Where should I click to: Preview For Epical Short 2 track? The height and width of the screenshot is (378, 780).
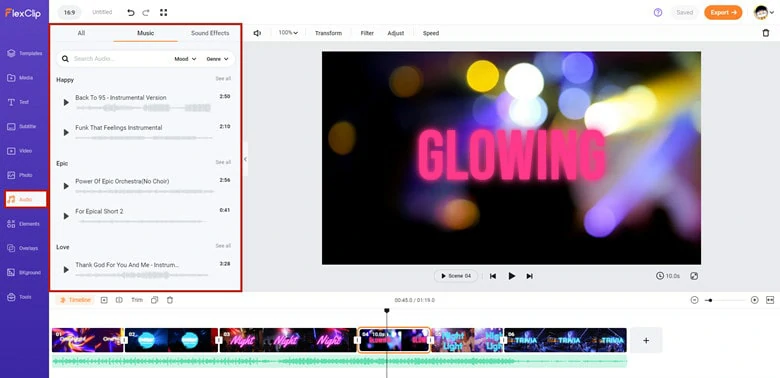coord(66,216)
